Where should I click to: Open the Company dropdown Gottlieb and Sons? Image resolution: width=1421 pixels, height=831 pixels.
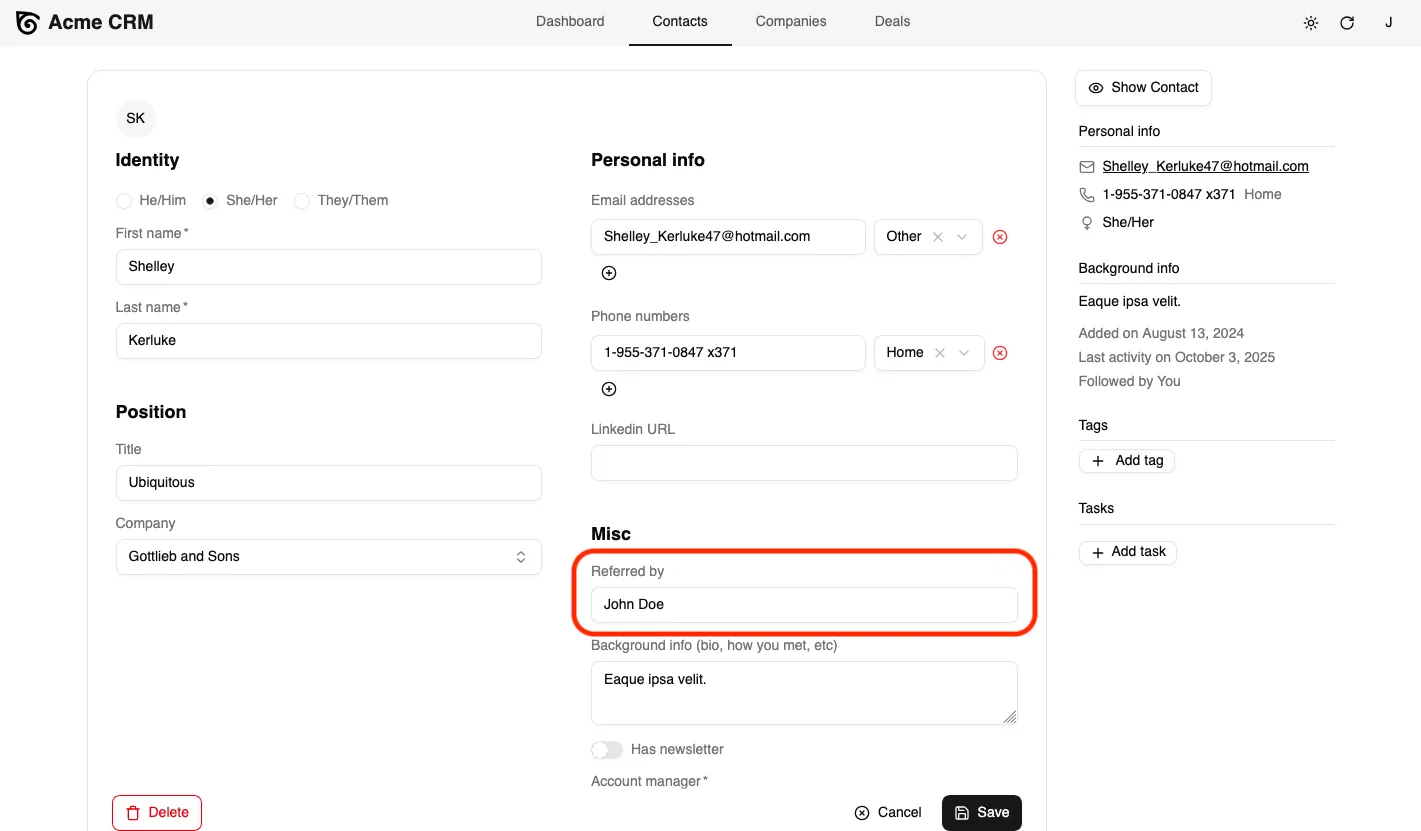point(328,557)
